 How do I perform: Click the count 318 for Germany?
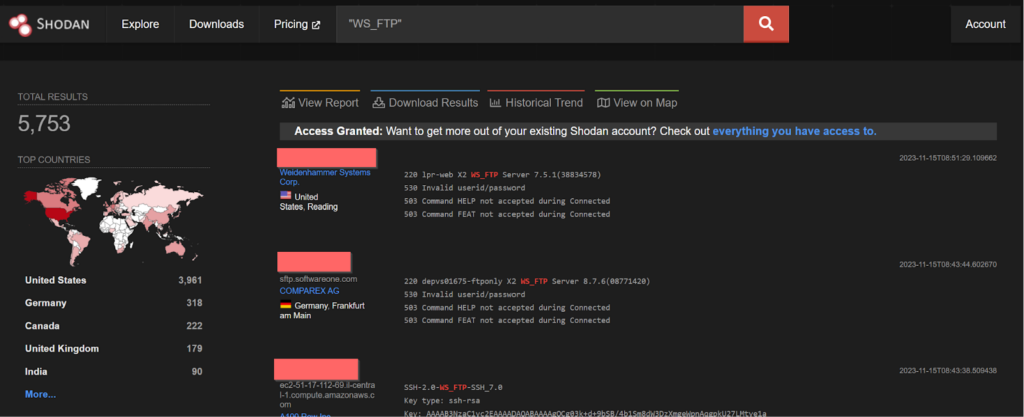[195, 303]
